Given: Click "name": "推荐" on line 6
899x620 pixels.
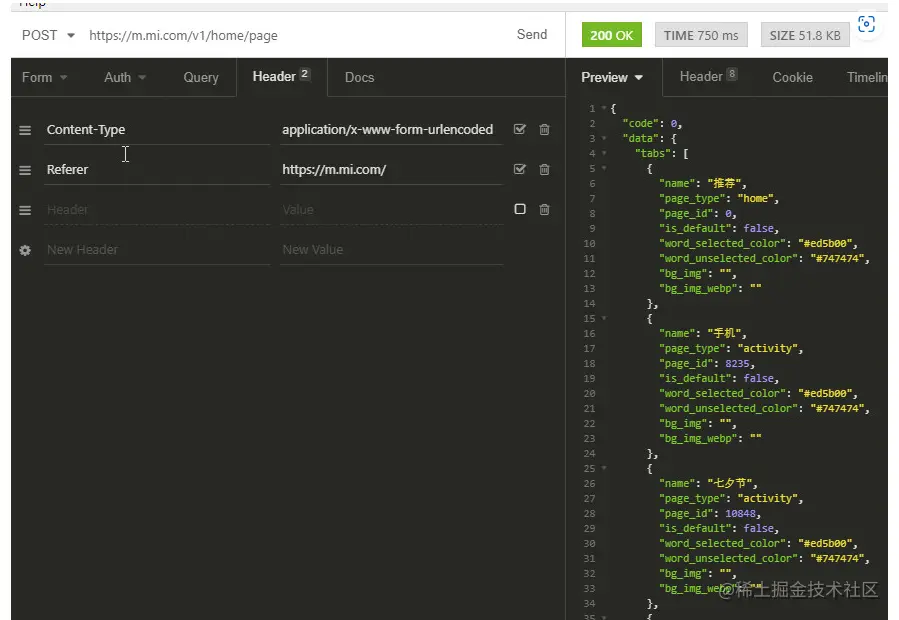Looking at the screenshot, I should (x=702, y=184).
